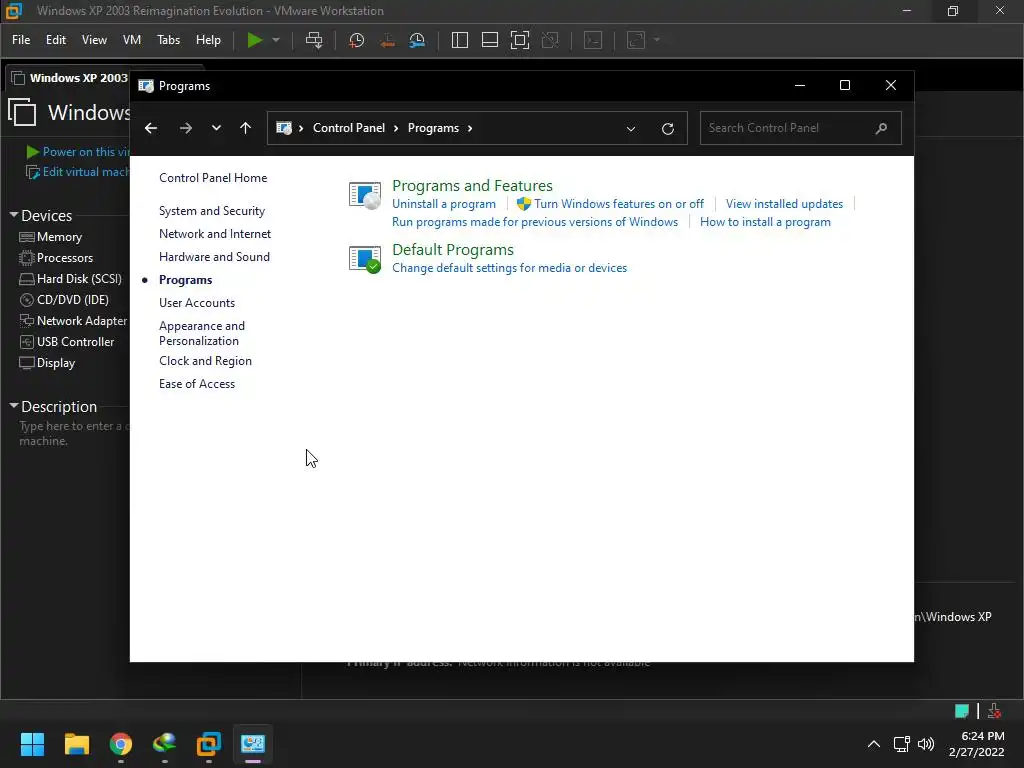Select the Network Adapter device entry
The width and height of the screenshot is (1024, 768).
(x=73, y=321)
